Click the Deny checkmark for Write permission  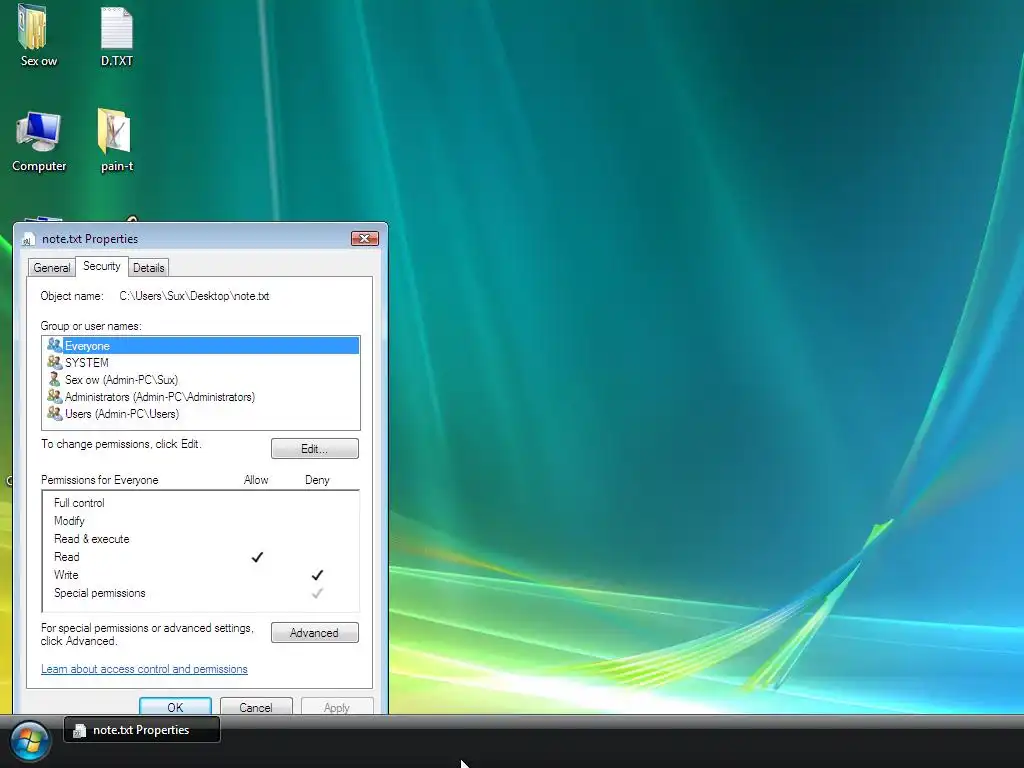coord(317,575)
